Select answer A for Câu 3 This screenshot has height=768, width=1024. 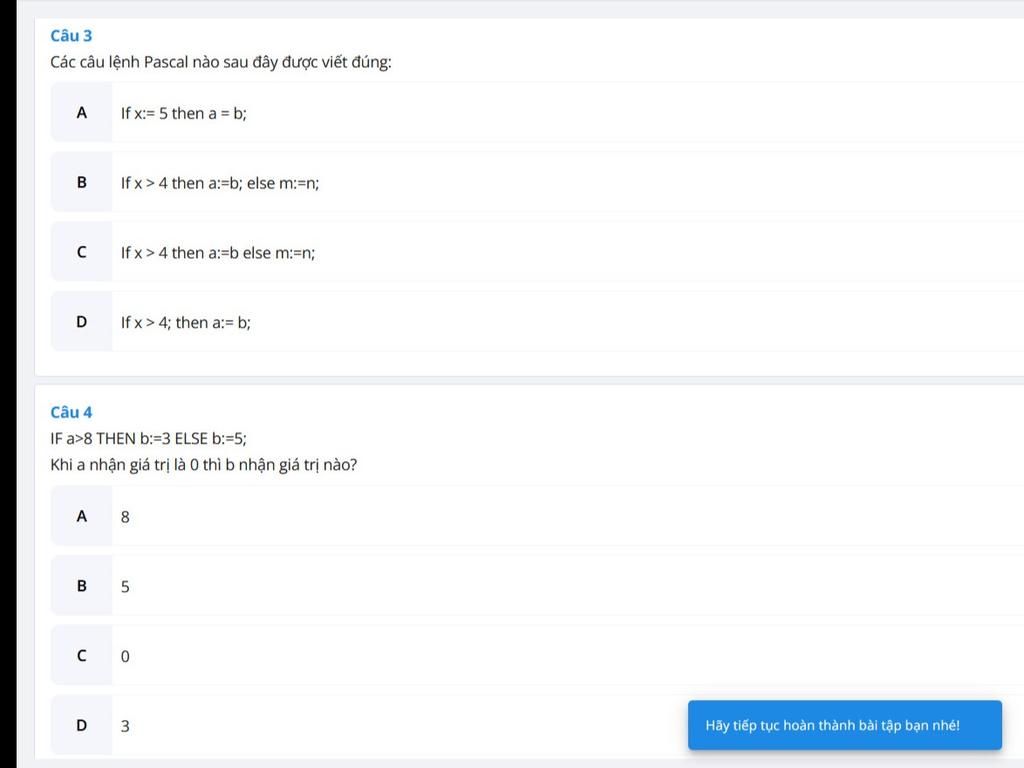click(x=537, y=113)
